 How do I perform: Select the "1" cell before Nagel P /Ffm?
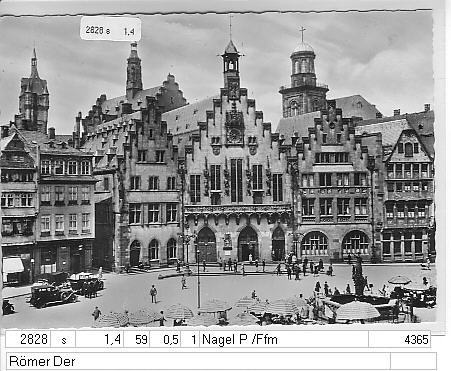click(x=190, y=339)
